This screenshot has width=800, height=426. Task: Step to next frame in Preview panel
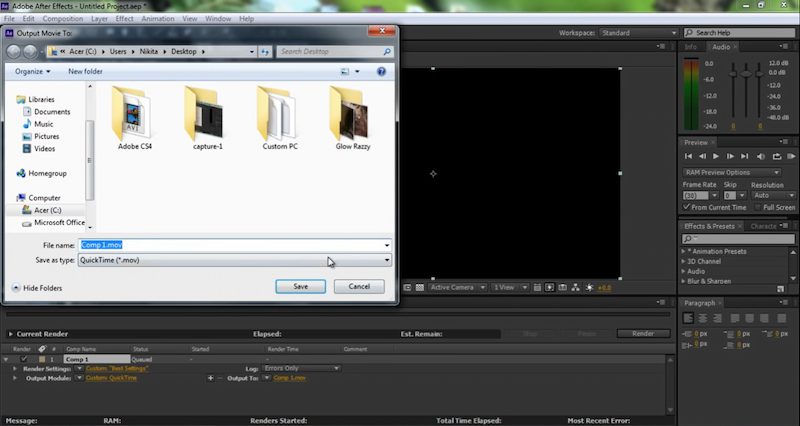pyautogui.click(x=730, y=157)
